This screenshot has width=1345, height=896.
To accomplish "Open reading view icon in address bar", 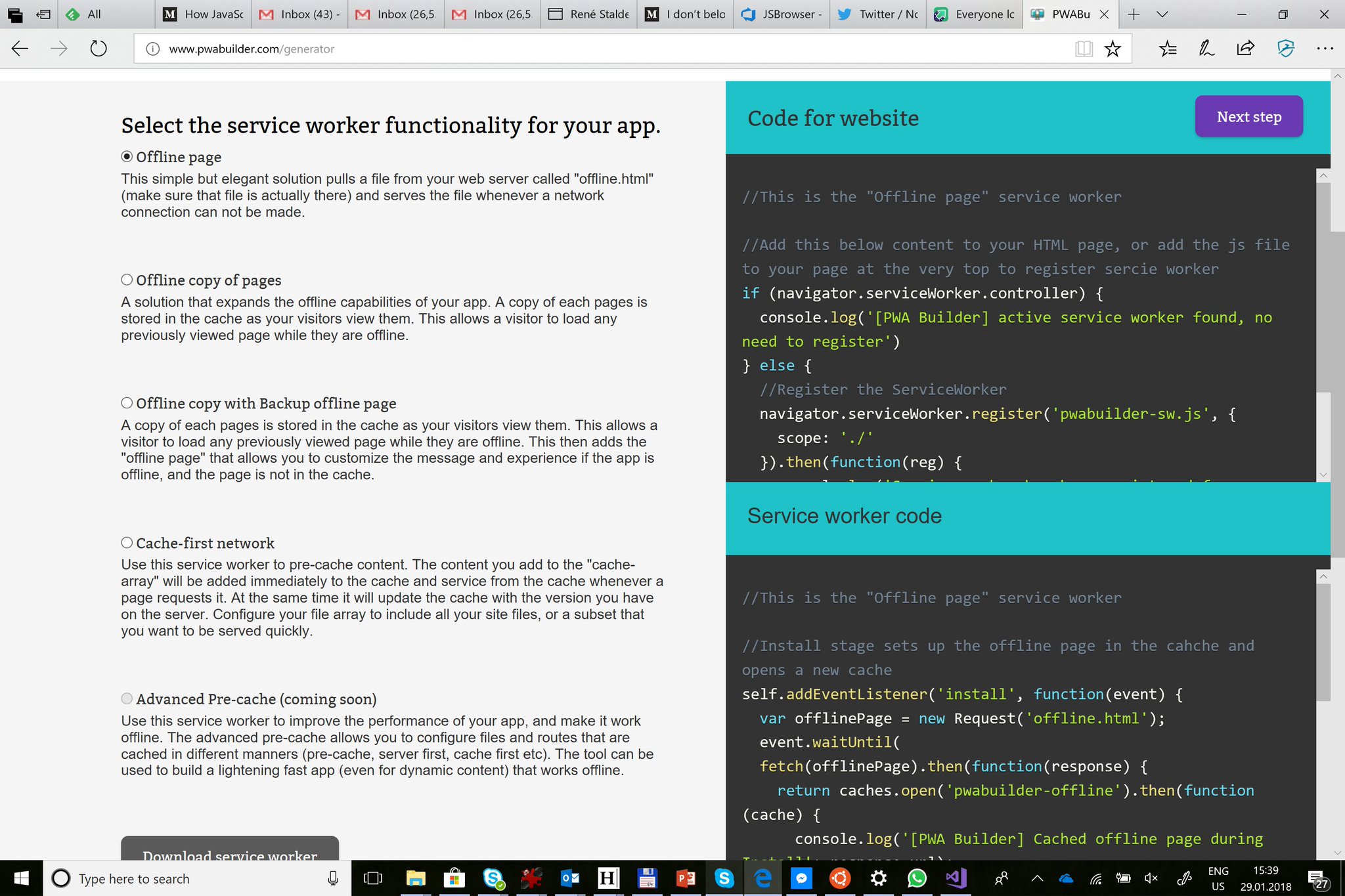I will pyautogui.click(x=1084, y=49).
